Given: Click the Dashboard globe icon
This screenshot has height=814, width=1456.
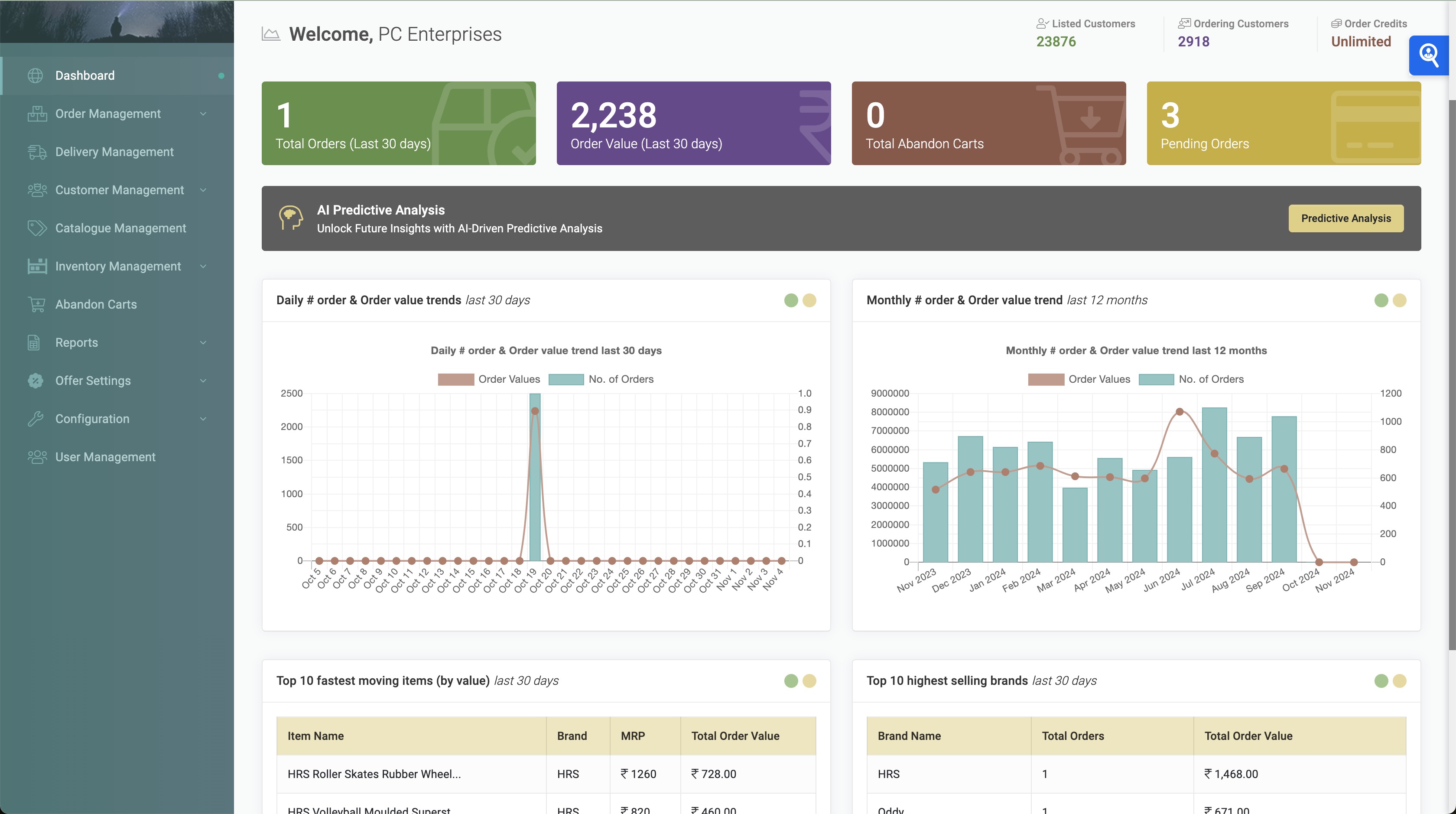Looking at the screenshot, I should (36, 76).
